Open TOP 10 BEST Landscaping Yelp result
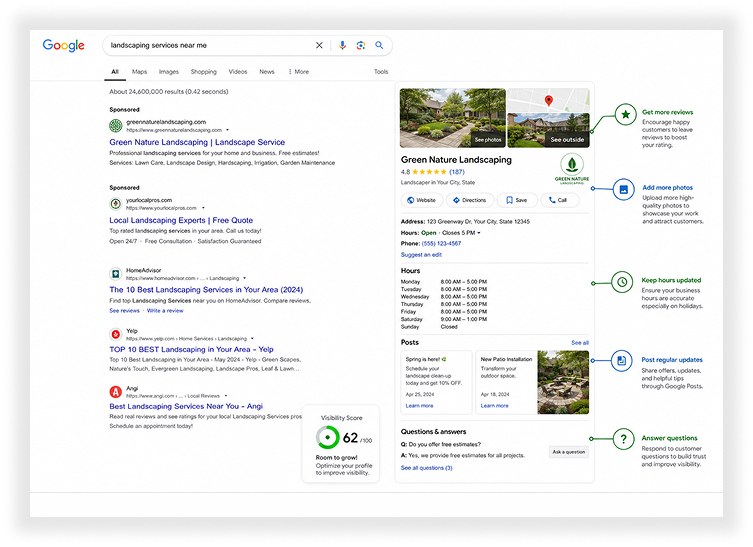753x547 pixels. point(191,349)
